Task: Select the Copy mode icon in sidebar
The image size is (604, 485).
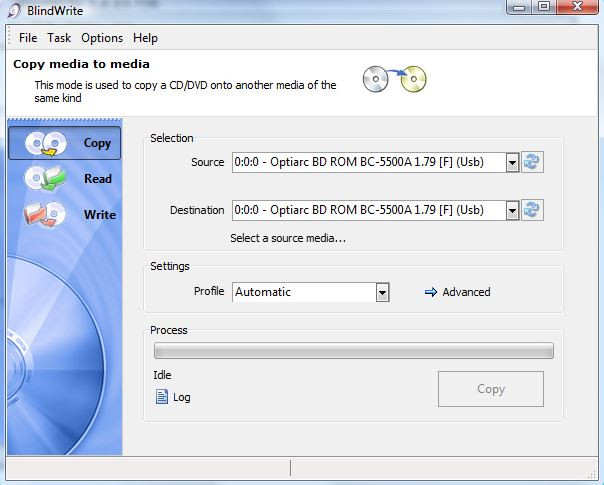Action: [44, 143]
